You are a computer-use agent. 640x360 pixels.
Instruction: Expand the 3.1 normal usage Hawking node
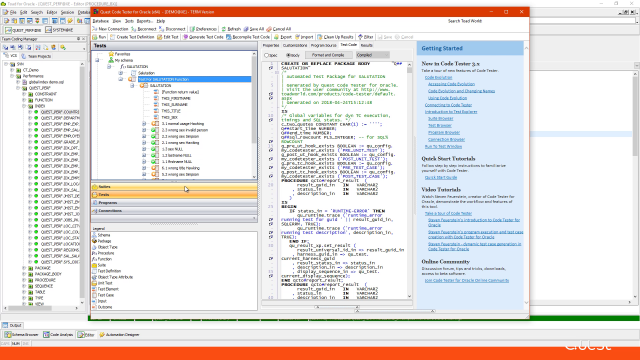pyautogui.click(x=144, y=124)
